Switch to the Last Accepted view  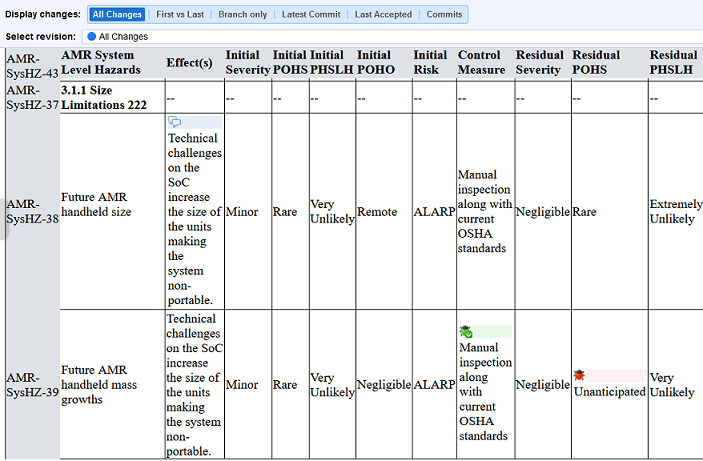[x=382, y=14]
